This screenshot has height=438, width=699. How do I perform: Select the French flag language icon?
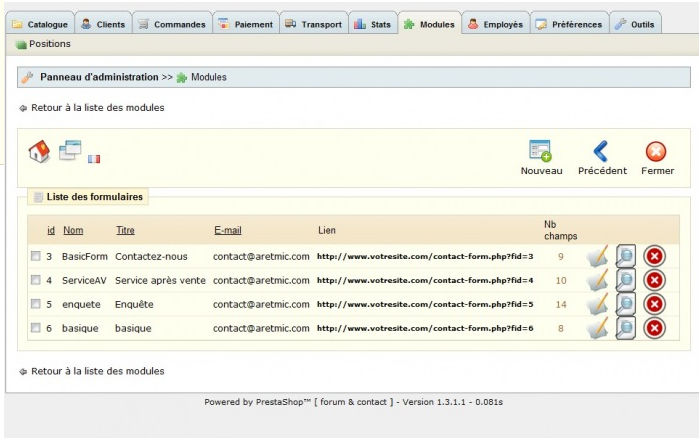pyautogui.click(x=94, y=158)
